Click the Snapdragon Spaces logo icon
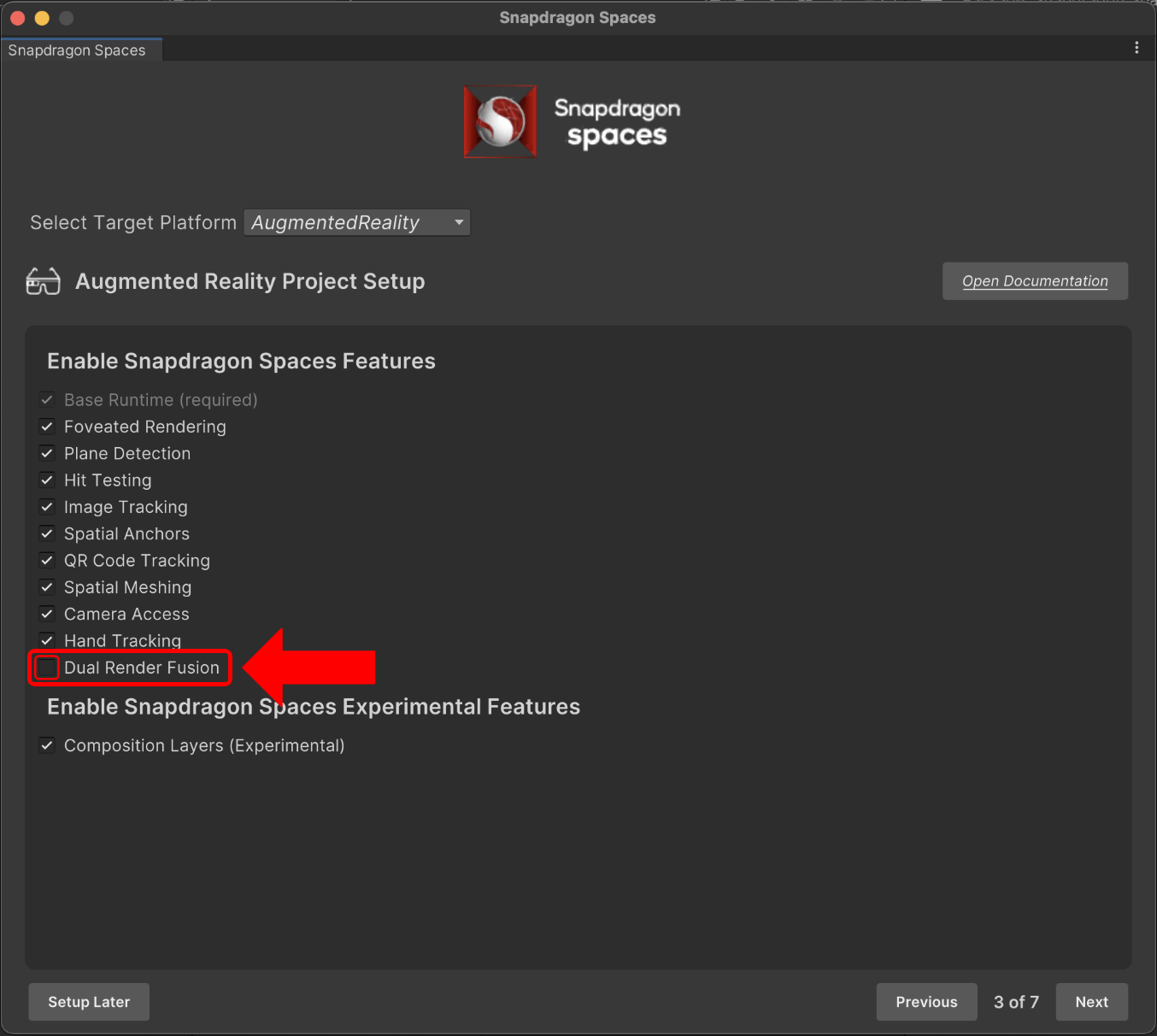Screen dimensions: 1157x1036 click(501, 121)
